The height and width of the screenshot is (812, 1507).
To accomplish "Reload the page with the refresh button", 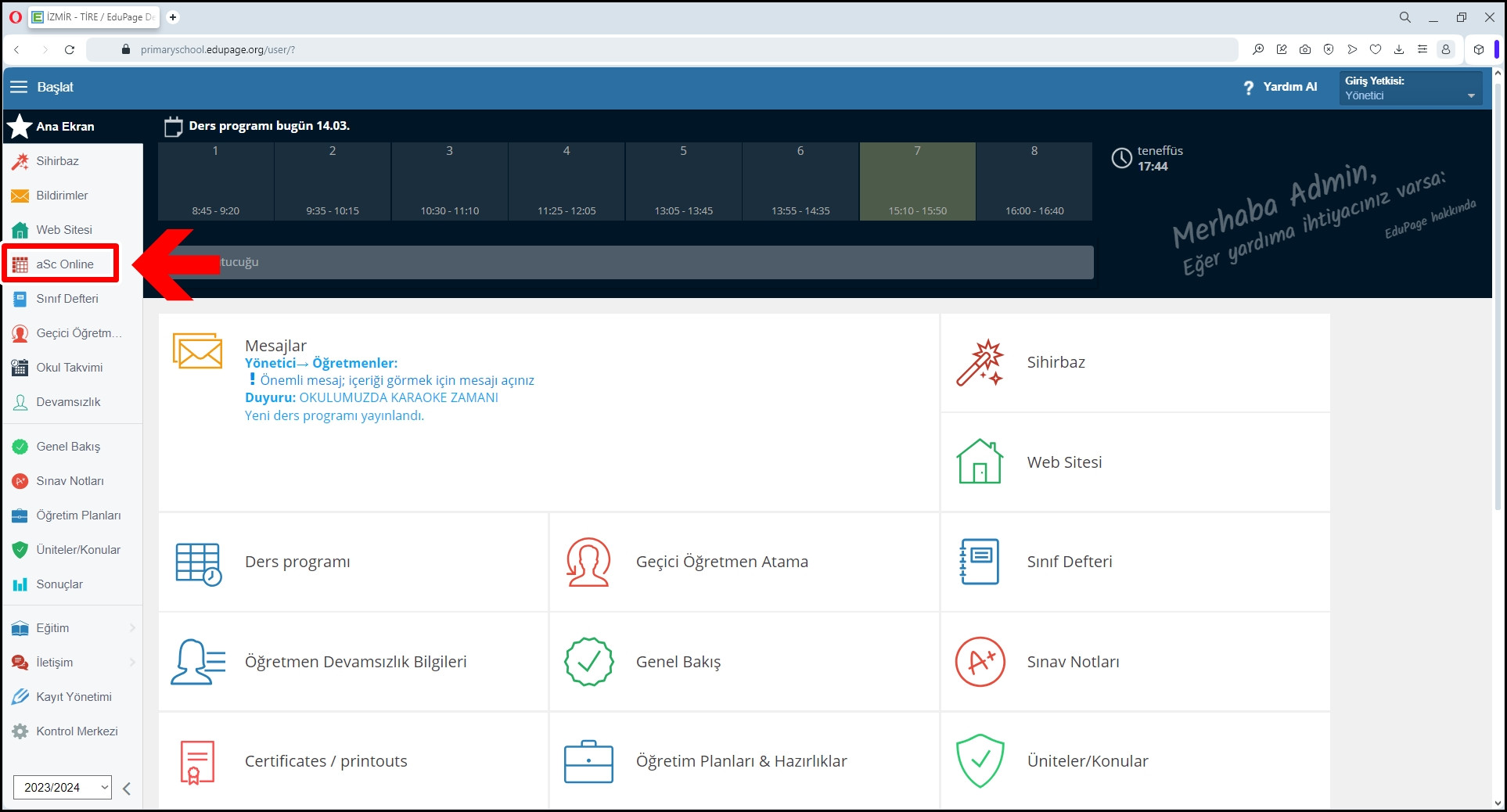I will point(70,49).
